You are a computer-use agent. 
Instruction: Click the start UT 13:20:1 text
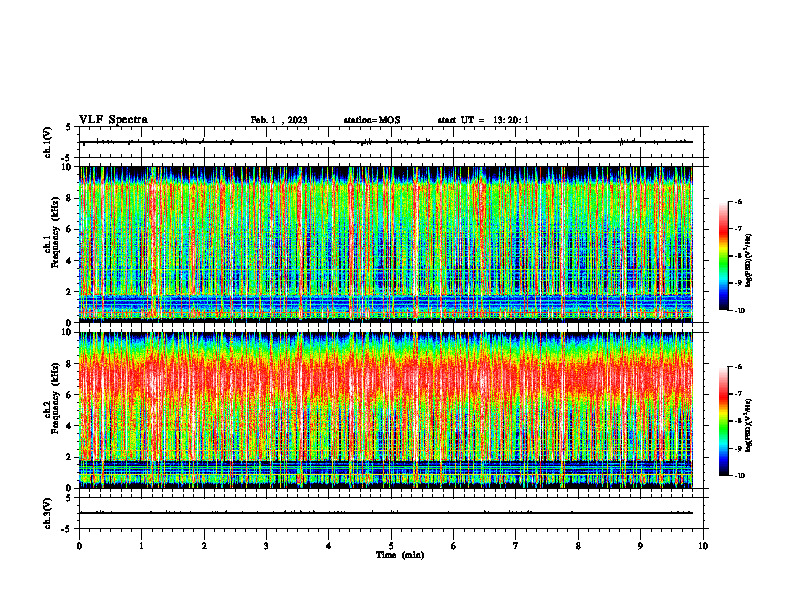483,120
